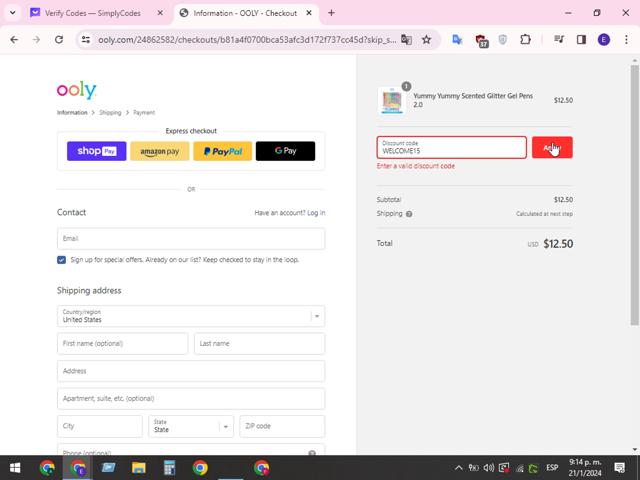Click clock showing 9:14 p. m.
Screen dimensions: 640x480
pos(585,462)
